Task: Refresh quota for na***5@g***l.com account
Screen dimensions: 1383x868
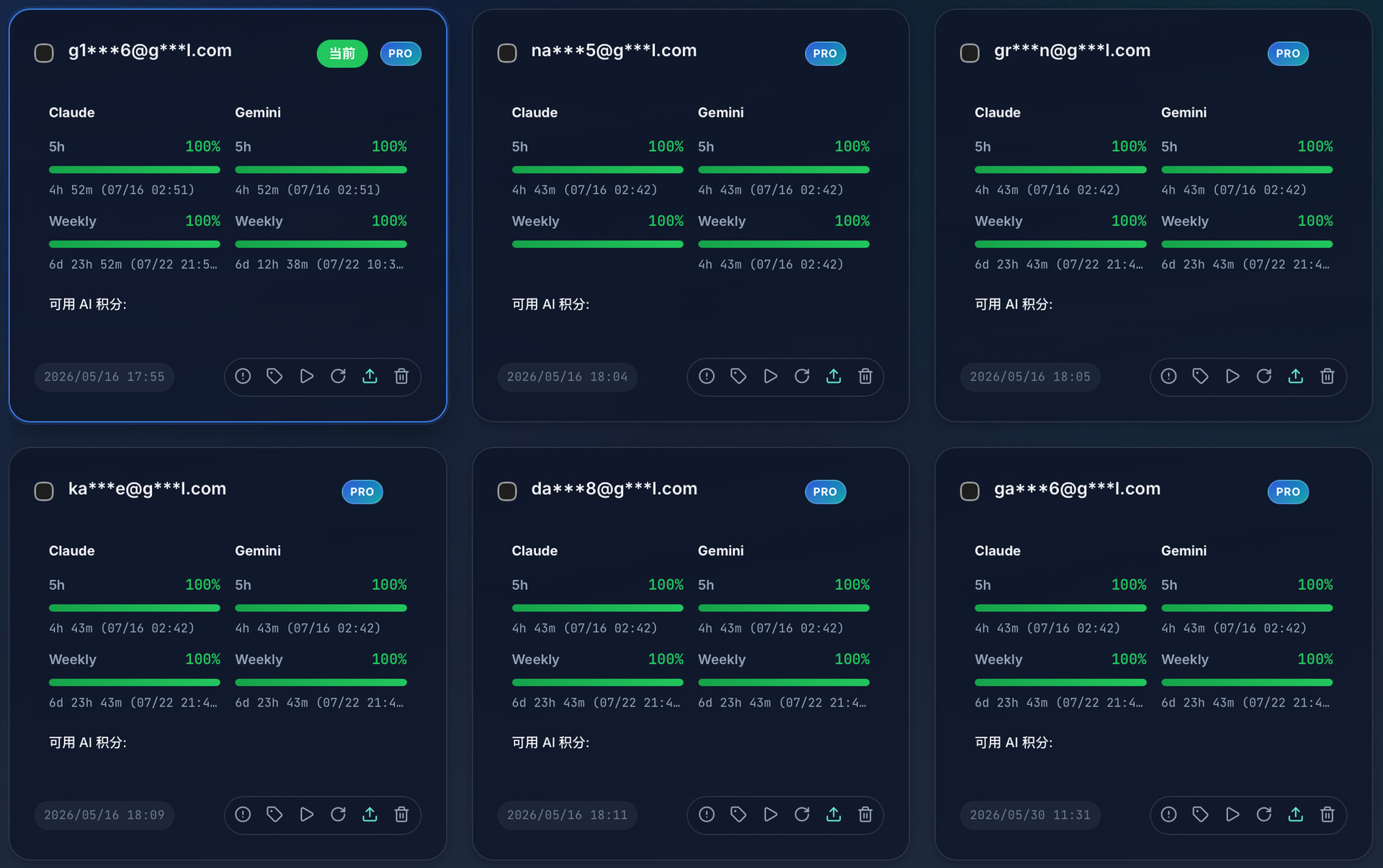Action: (x=802, y=376)
